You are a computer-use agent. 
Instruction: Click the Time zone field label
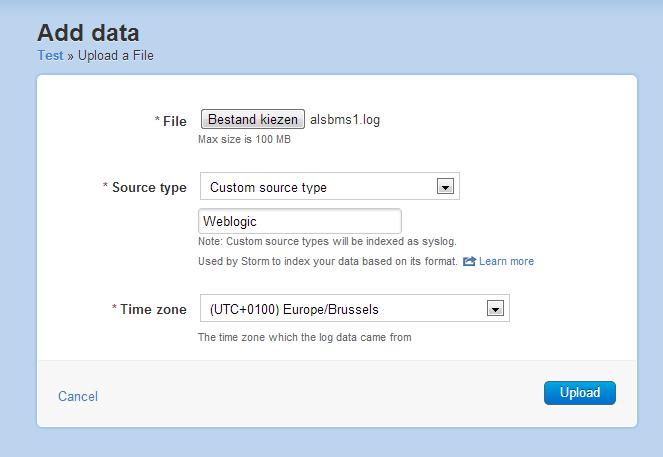pyautogui.click(x=152, y=310)
